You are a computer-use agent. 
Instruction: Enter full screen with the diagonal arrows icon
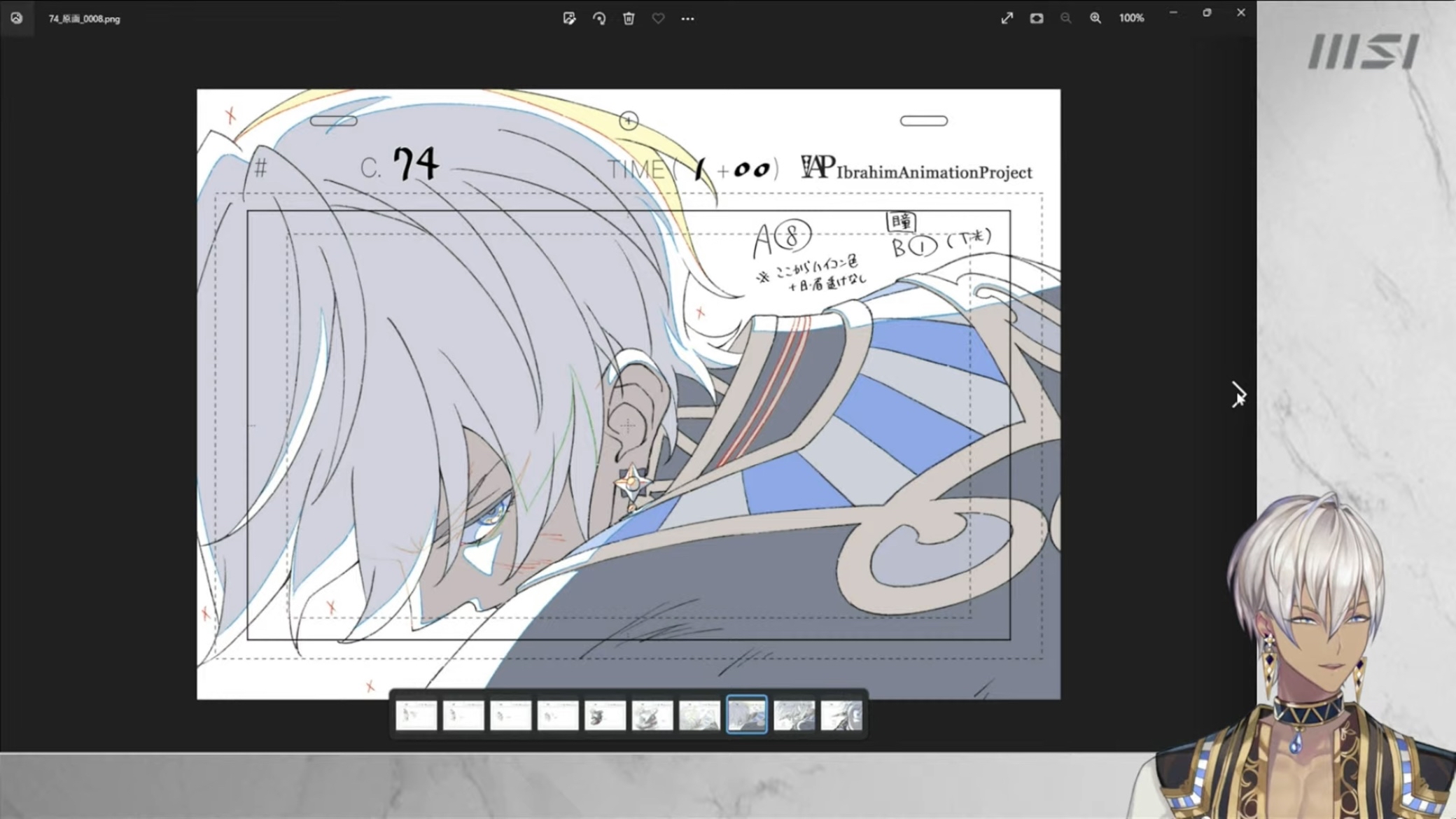click(1007, 18)
